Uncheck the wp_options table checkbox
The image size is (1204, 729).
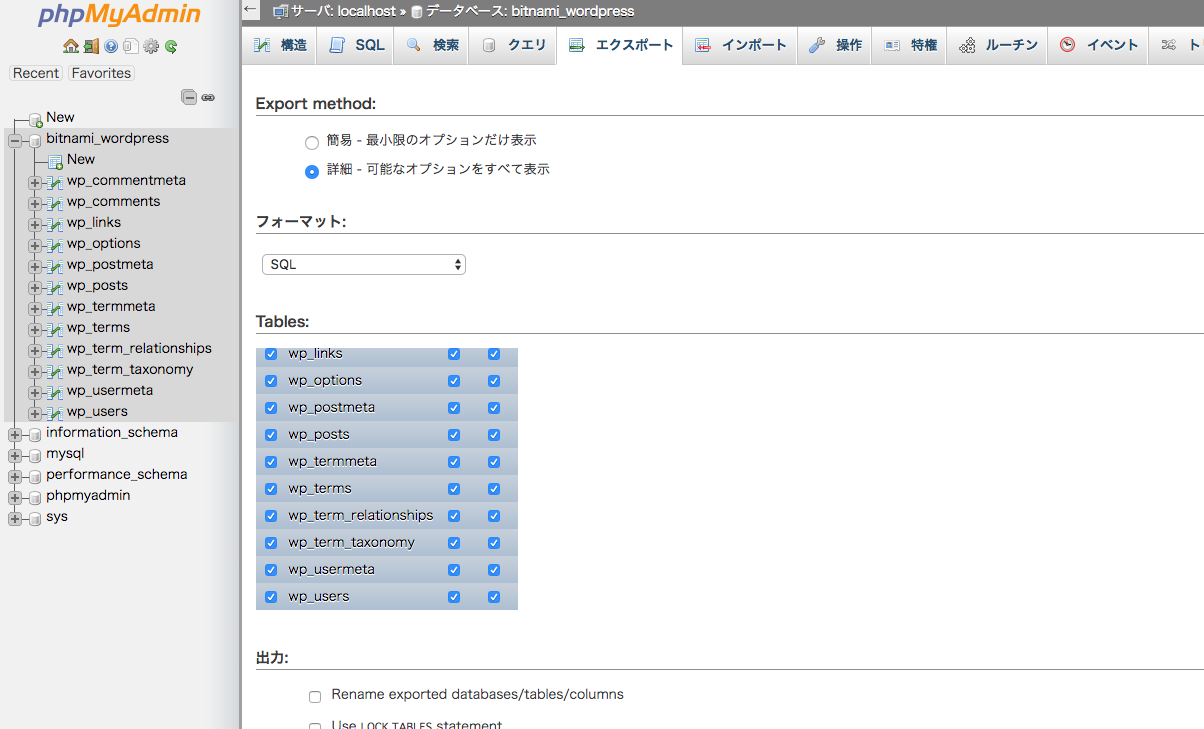[271, 381]
